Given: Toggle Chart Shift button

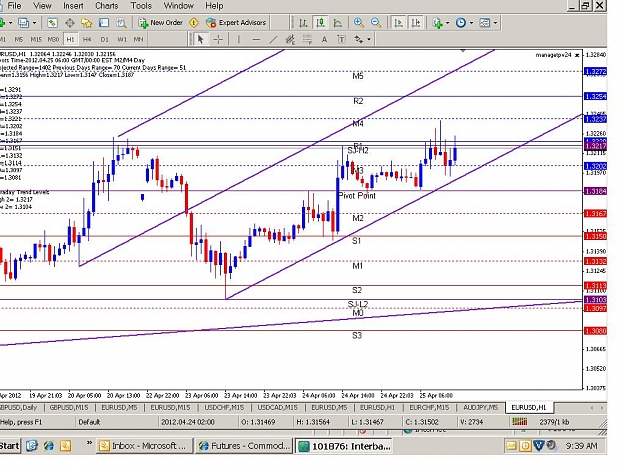Looking at the screenshot, I should point(415,23).
